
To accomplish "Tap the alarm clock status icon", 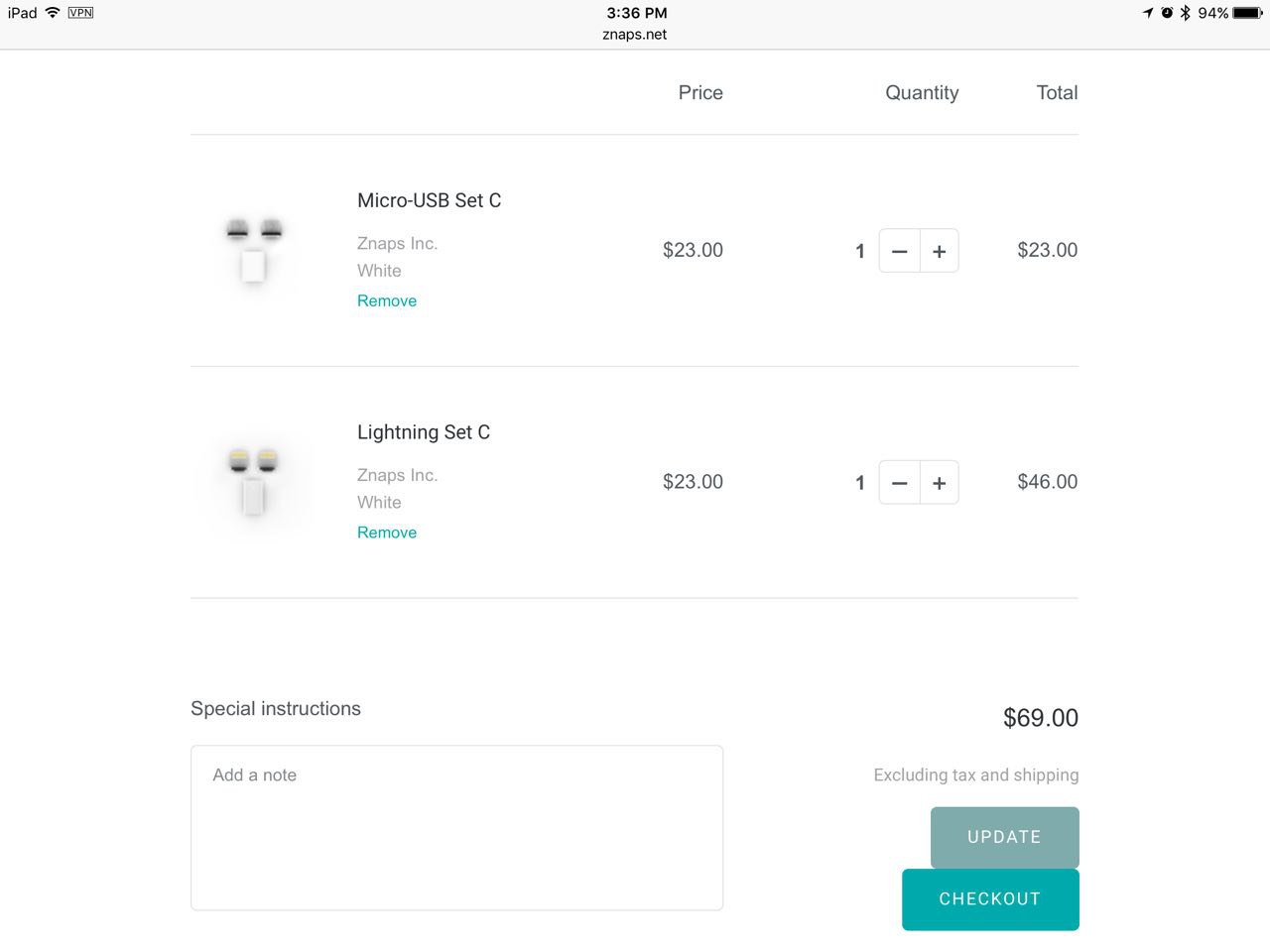I will 1167,13.
